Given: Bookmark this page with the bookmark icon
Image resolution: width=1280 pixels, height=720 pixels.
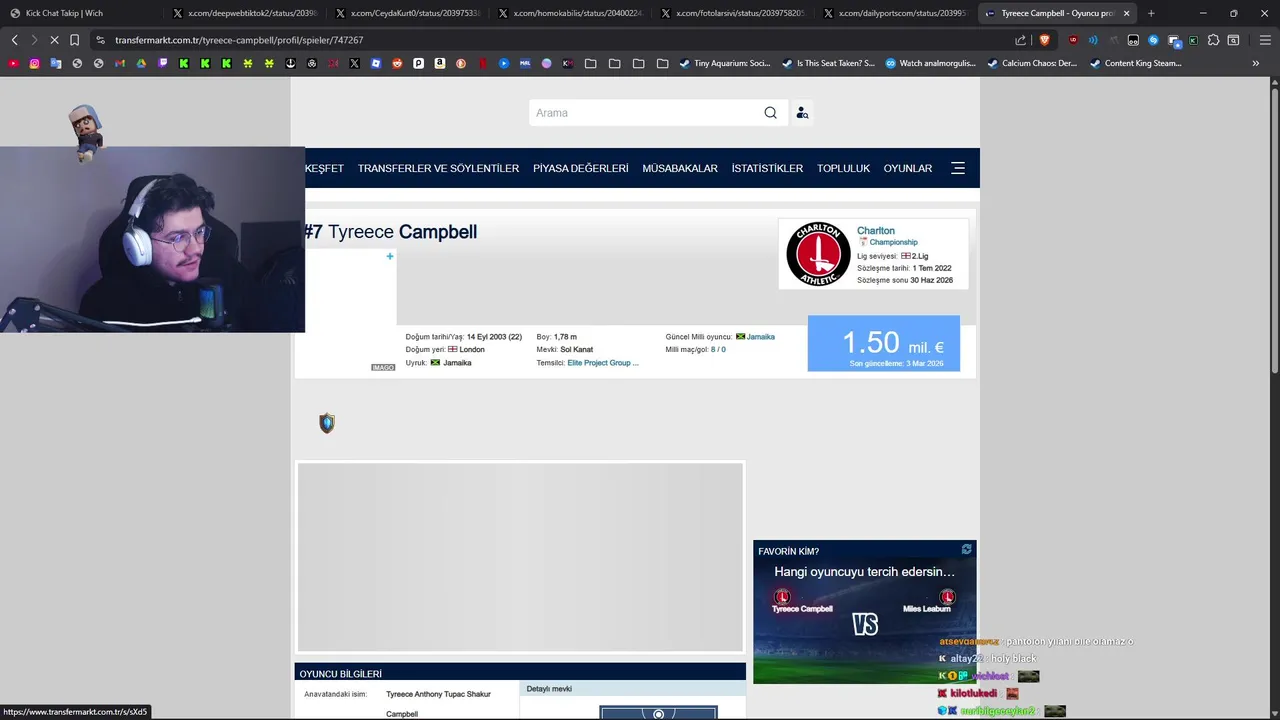Looking at the screenshot, I should tap(74, 40).
